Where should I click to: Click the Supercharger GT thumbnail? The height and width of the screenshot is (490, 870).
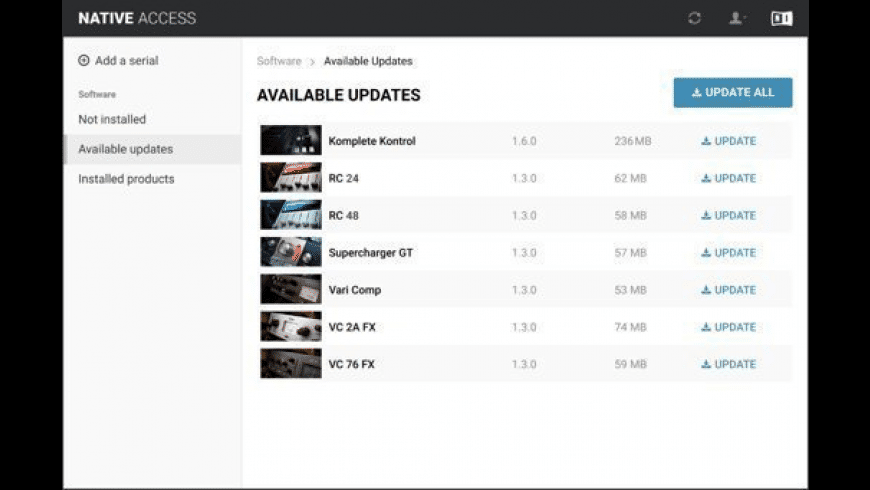click(x=291, y=252)
